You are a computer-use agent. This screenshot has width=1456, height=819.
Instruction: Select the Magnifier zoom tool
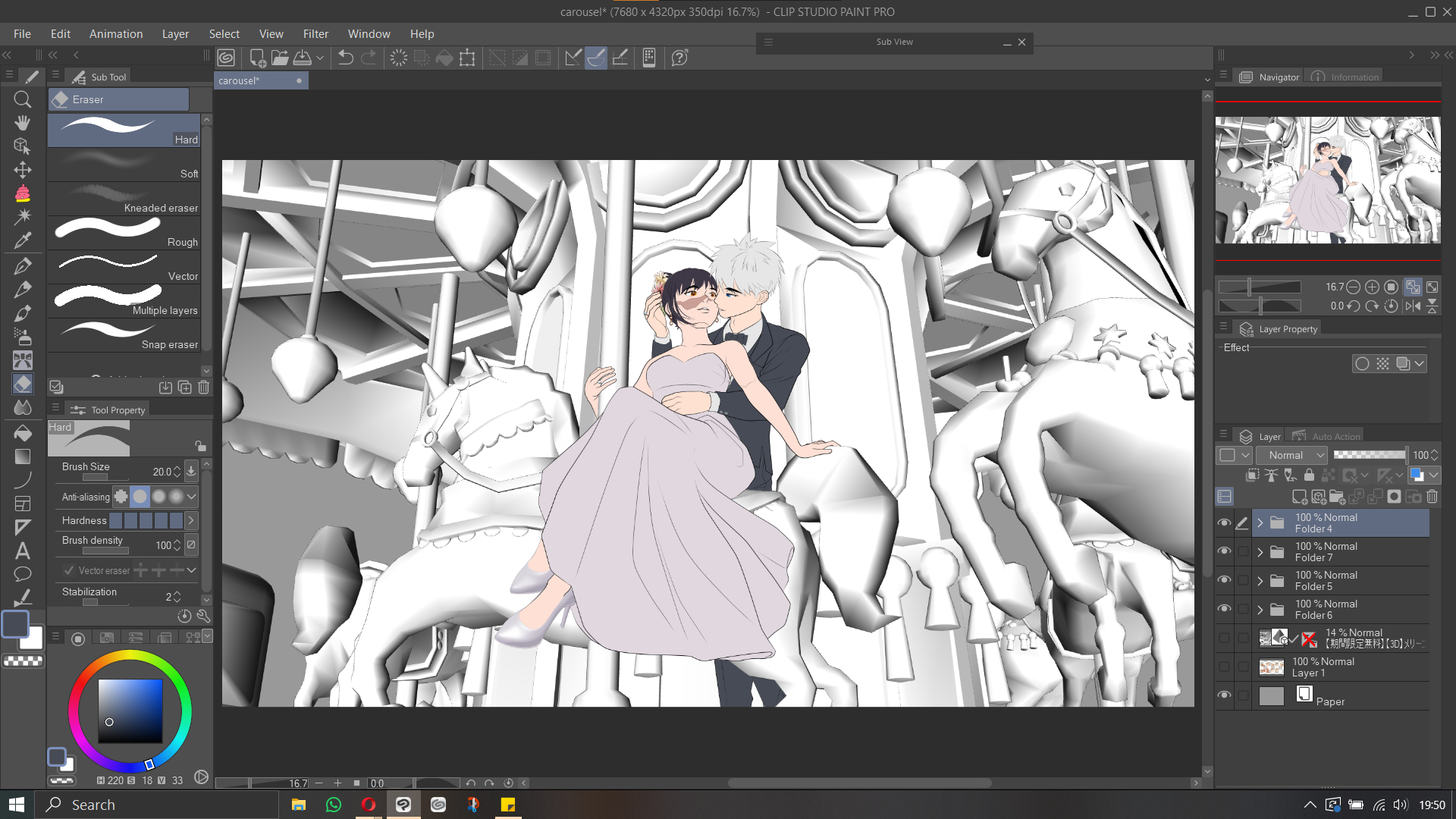click(23, 99)
